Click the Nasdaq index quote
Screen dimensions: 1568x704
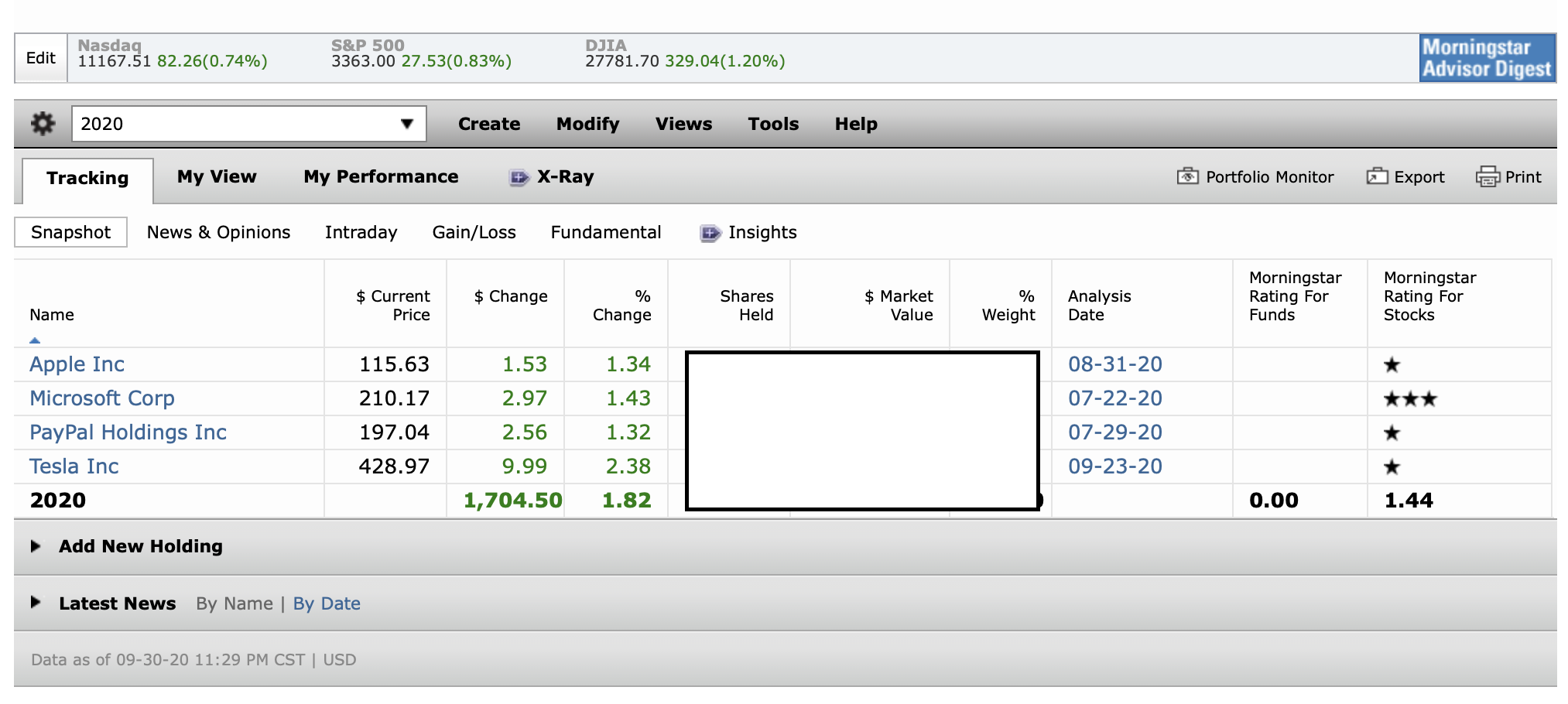(x=173, y=54)
